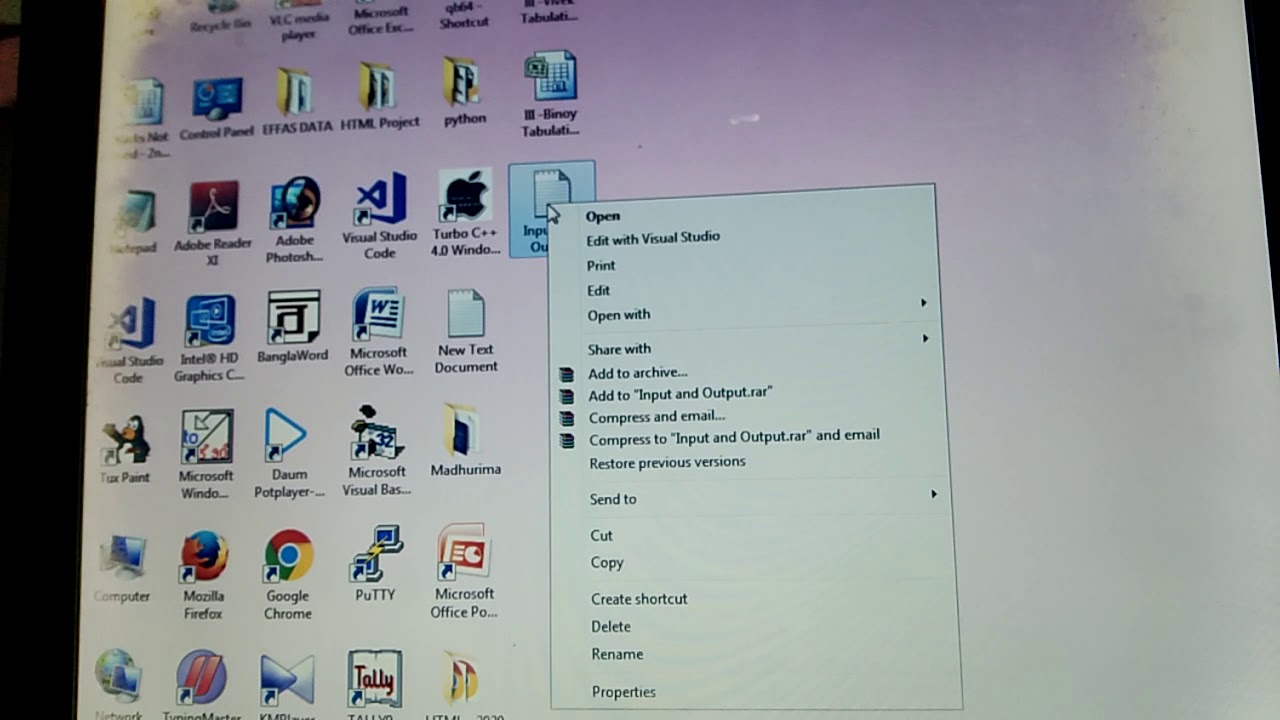Launch Microsoft Visual Basic shortcut

point(376,451)
